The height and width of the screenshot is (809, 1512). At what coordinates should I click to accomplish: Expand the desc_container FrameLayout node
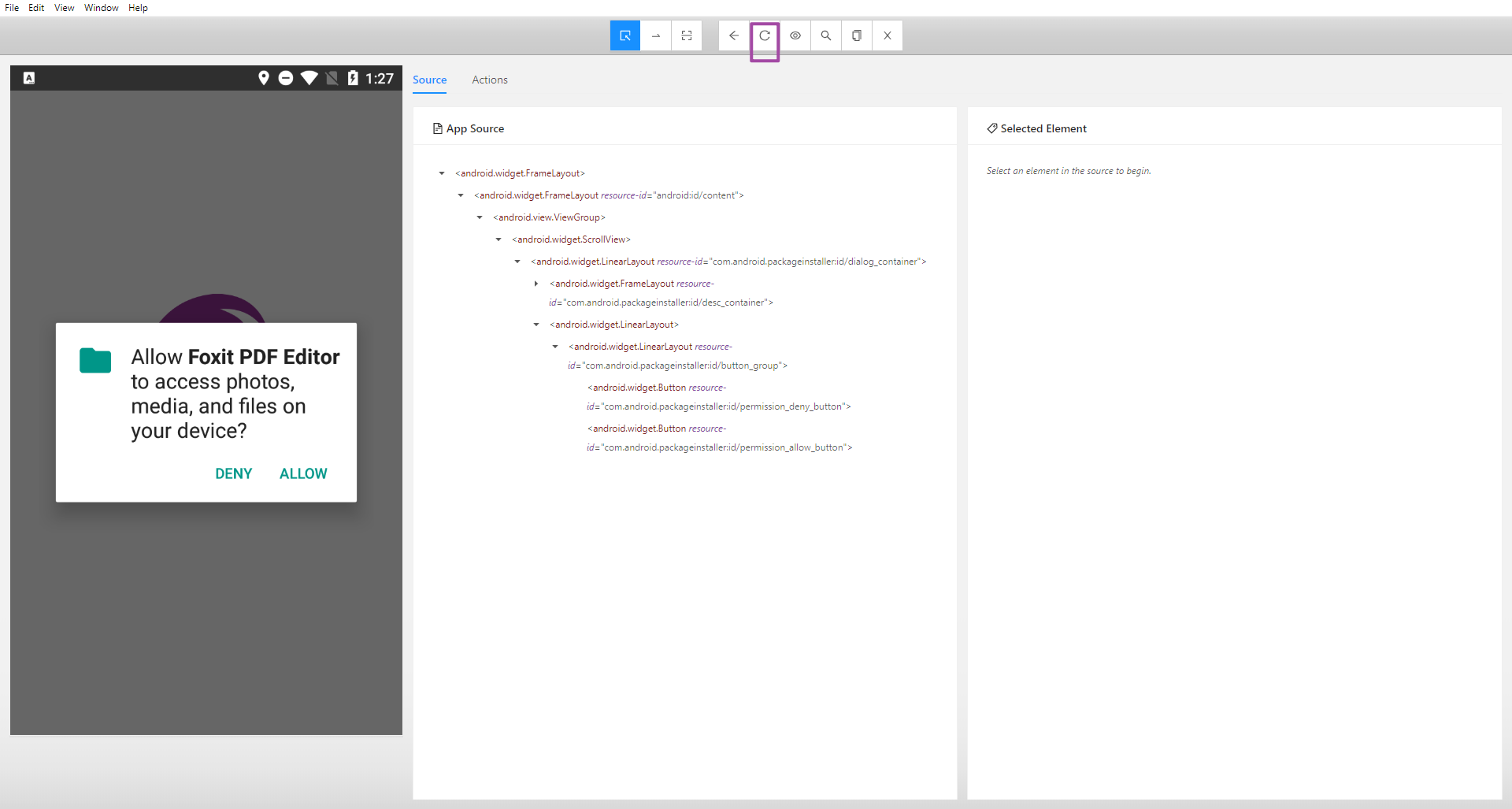click(536, 284)
